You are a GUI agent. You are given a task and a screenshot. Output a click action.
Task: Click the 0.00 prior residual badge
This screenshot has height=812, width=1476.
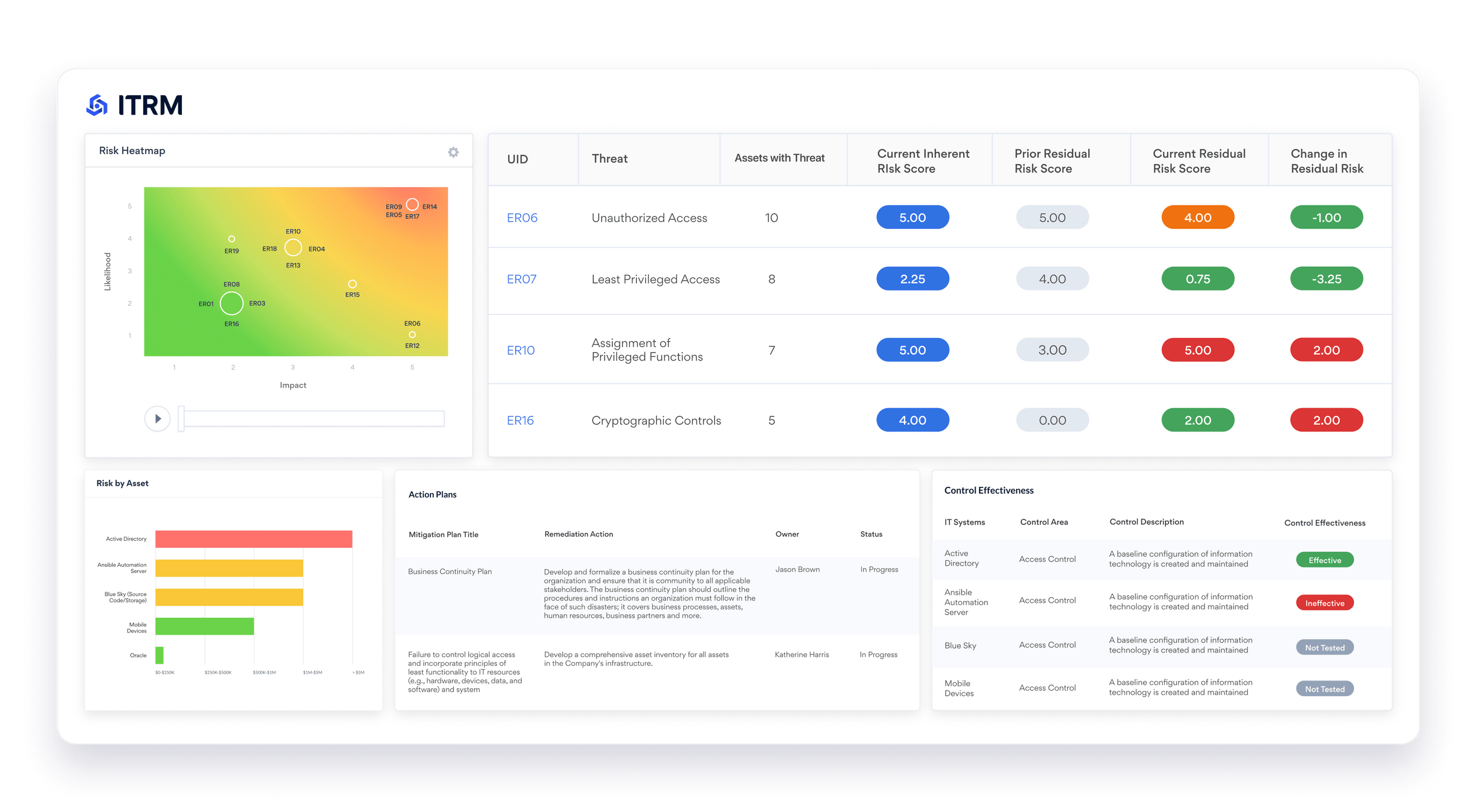(x=1052, y=421)
